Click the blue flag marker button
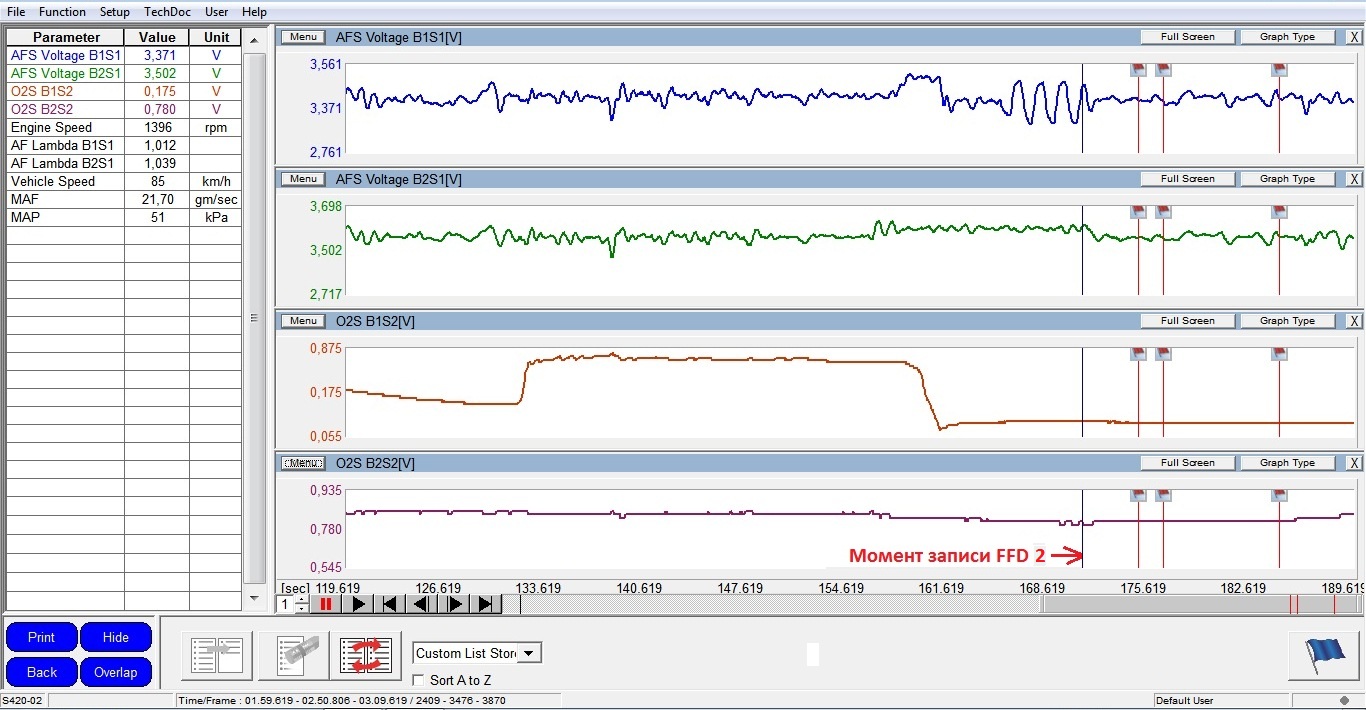This screenshot has width=1366, height=710. pos(1323,656)
